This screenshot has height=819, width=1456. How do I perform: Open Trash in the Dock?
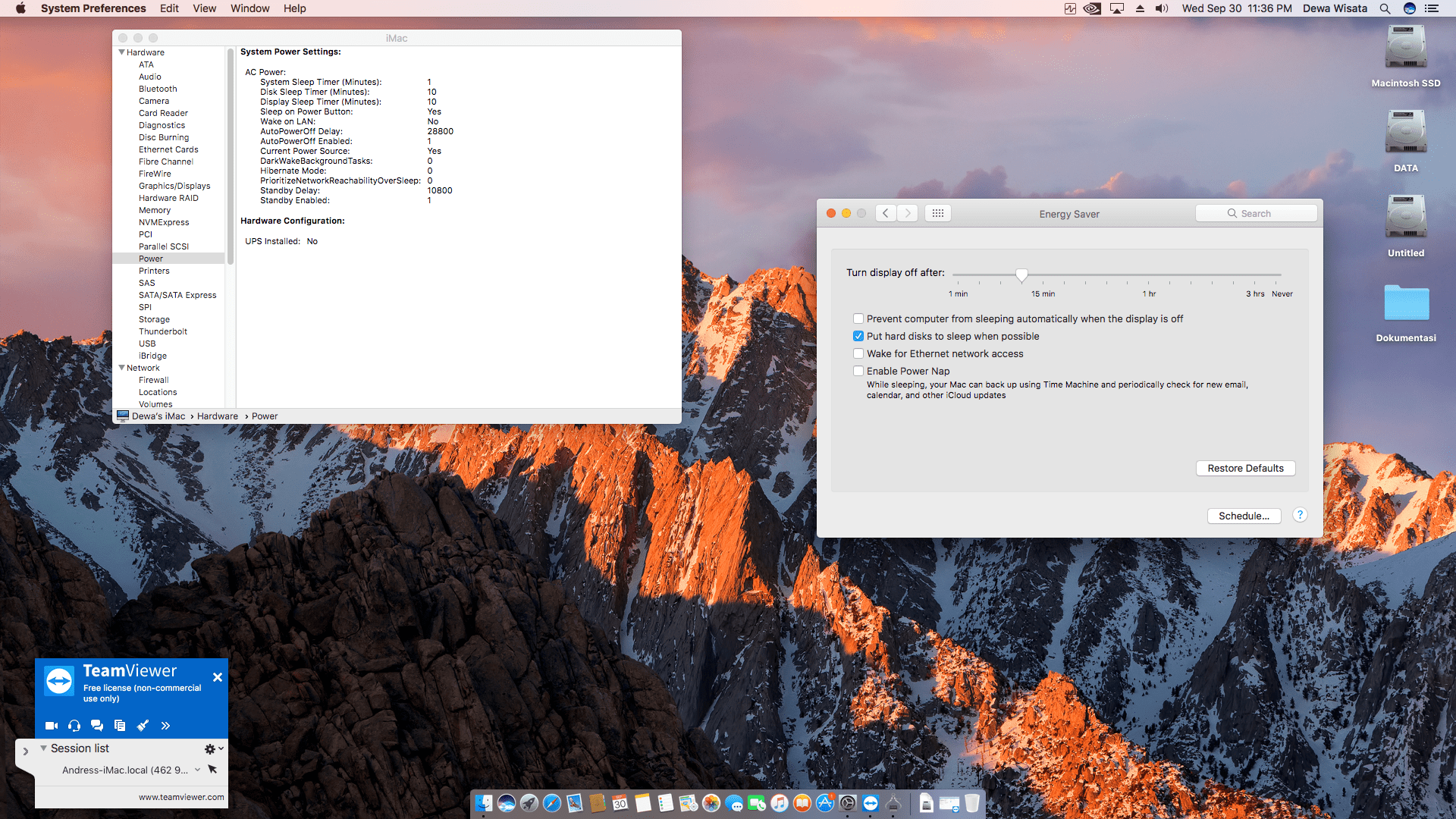[x=972, y=803]
